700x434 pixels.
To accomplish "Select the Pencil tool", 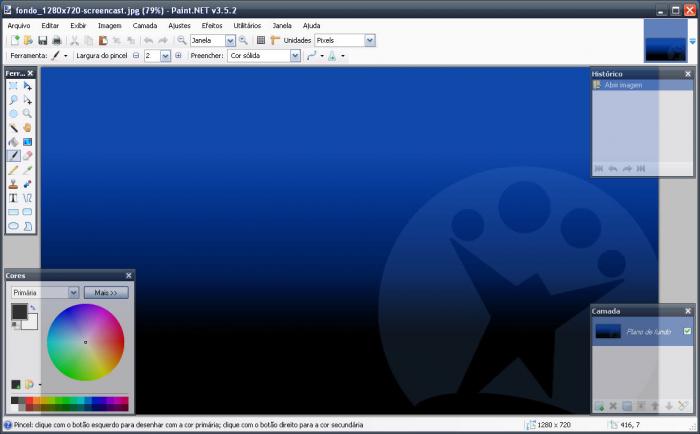I will pos(13,170).
